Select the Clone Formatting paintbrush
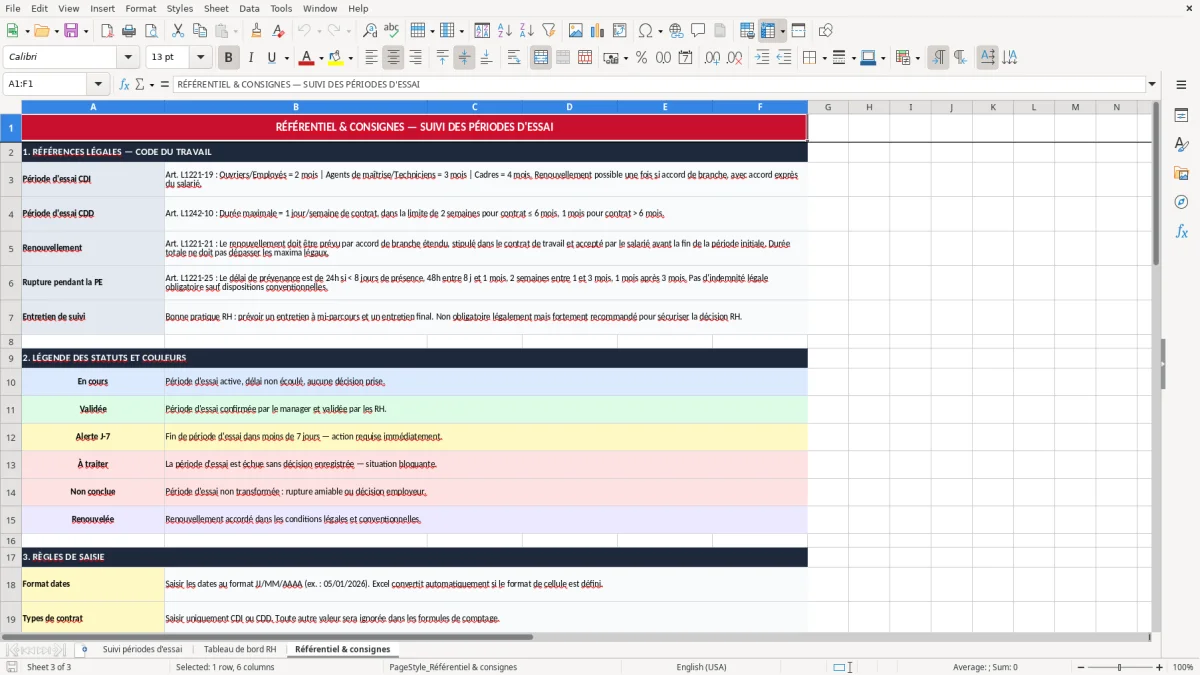The height and width of the screenshot is (675, 1200). [256, 31]
